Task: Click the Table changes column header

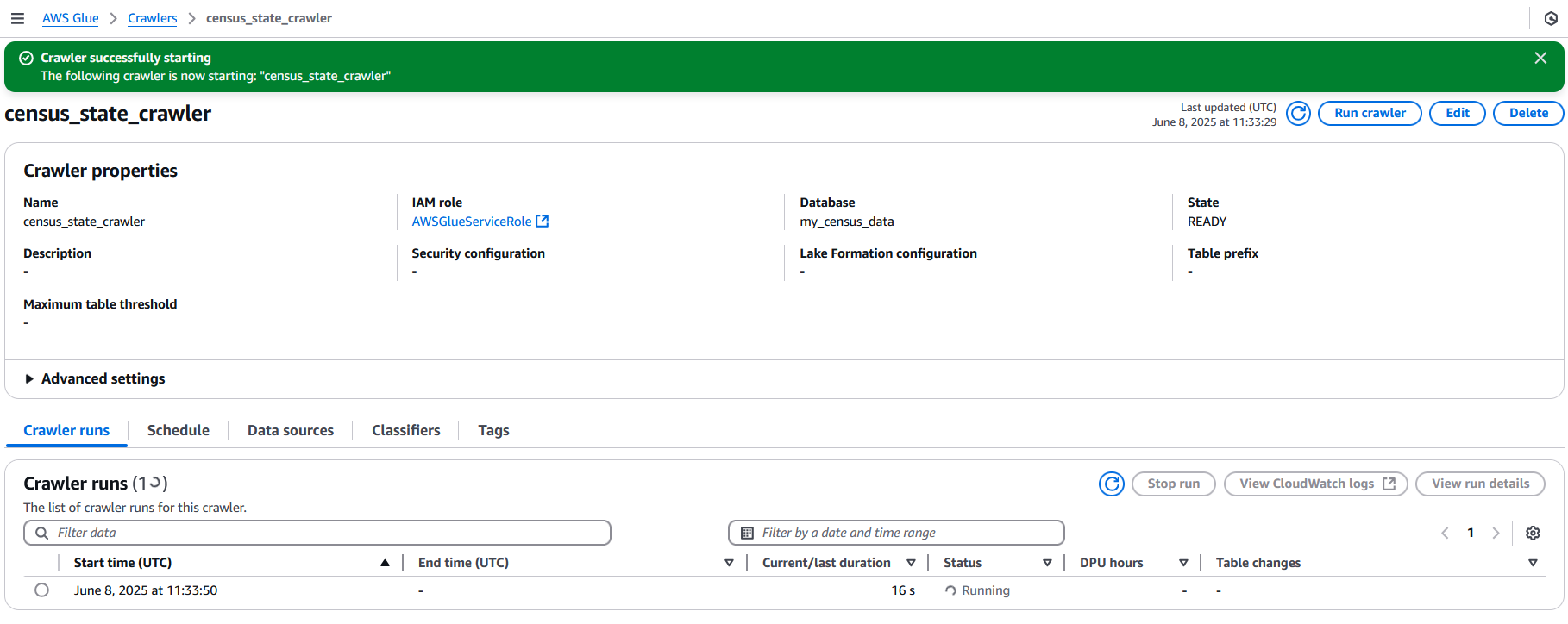Action: click(1258, 564)
